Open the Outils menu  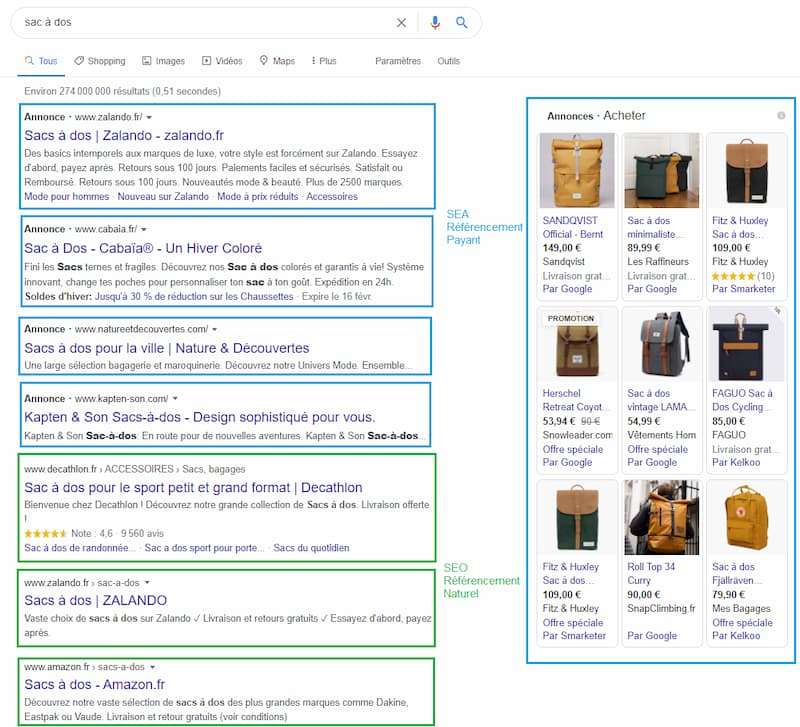point(448,61)
